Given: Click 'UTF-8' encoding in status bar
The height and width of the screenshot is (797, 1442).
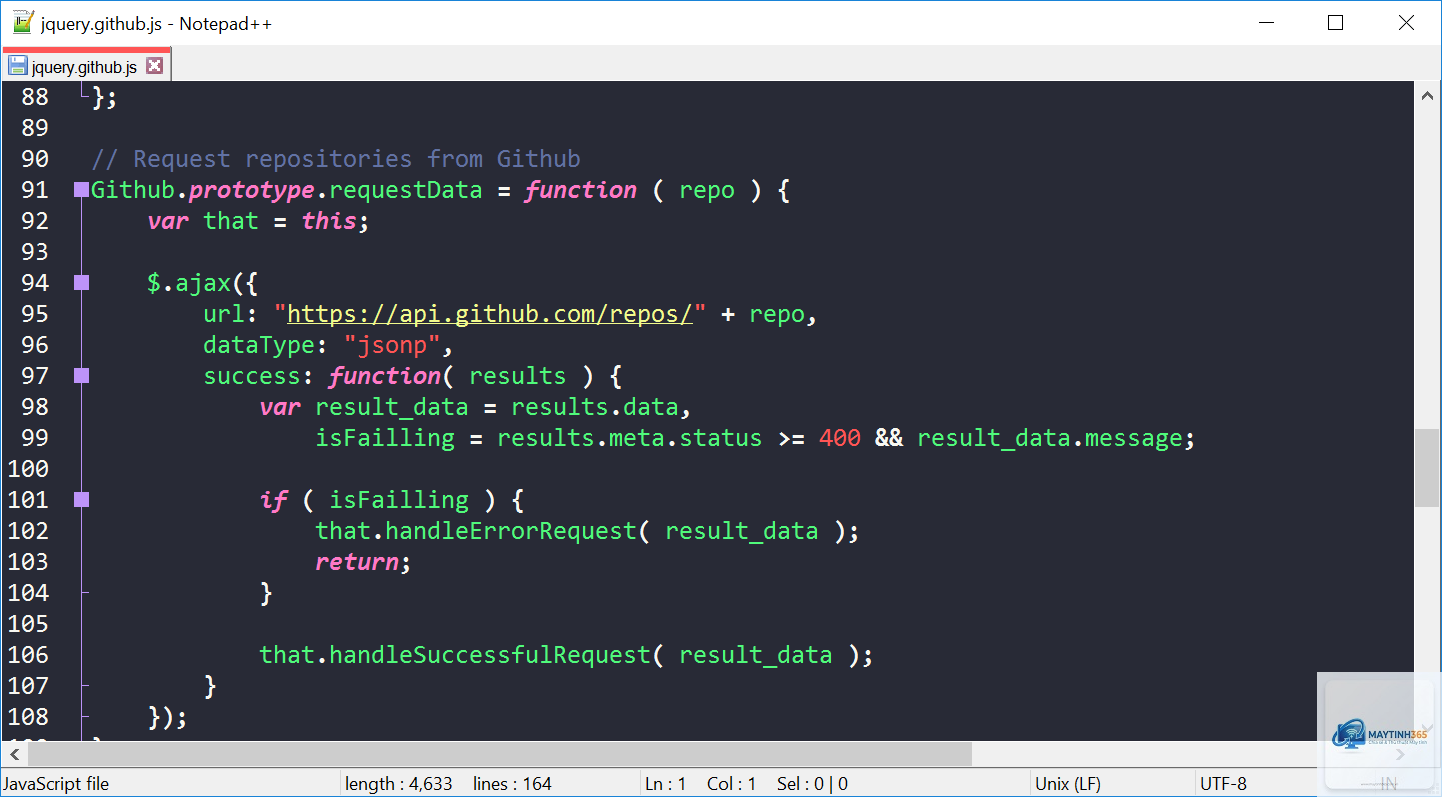Looking at the screenshot, I should [1223, 784].
